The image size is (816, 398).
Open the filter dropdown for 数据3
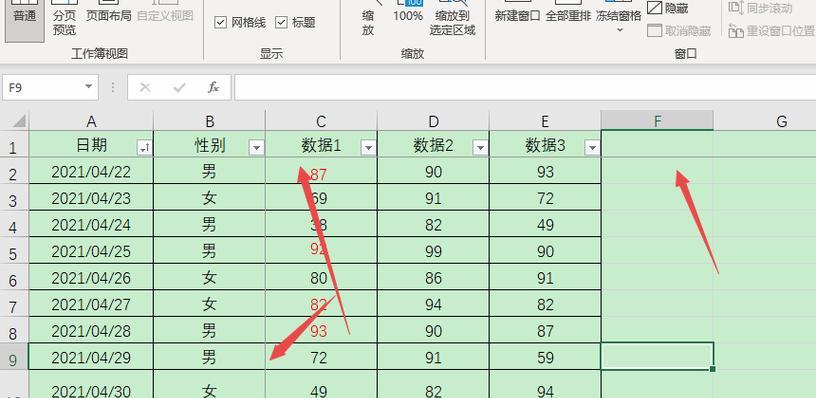(x=592, y=148)
